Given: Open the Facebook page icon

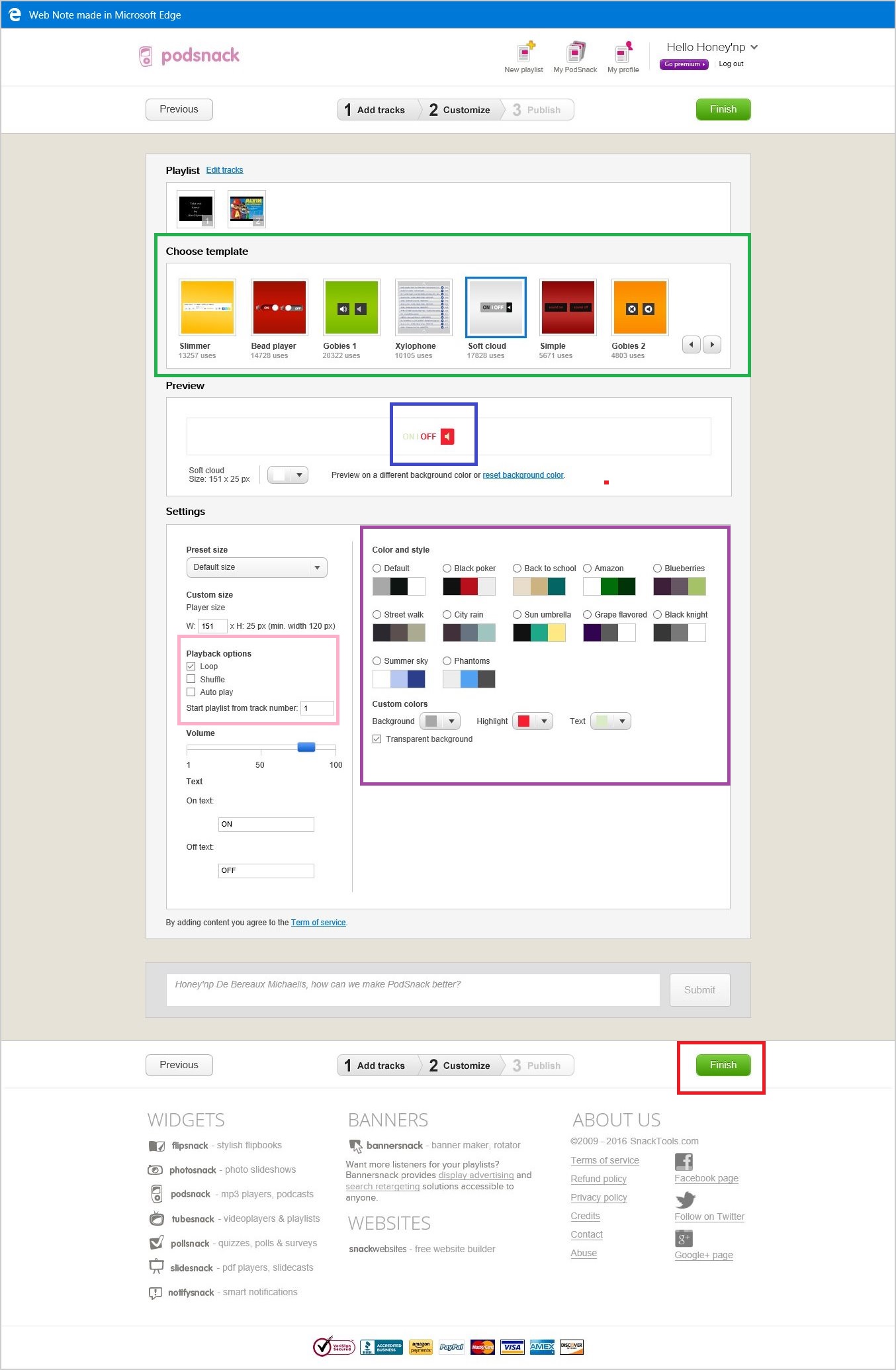Looking at the screenshot, I should click(x=684, y=1162).
